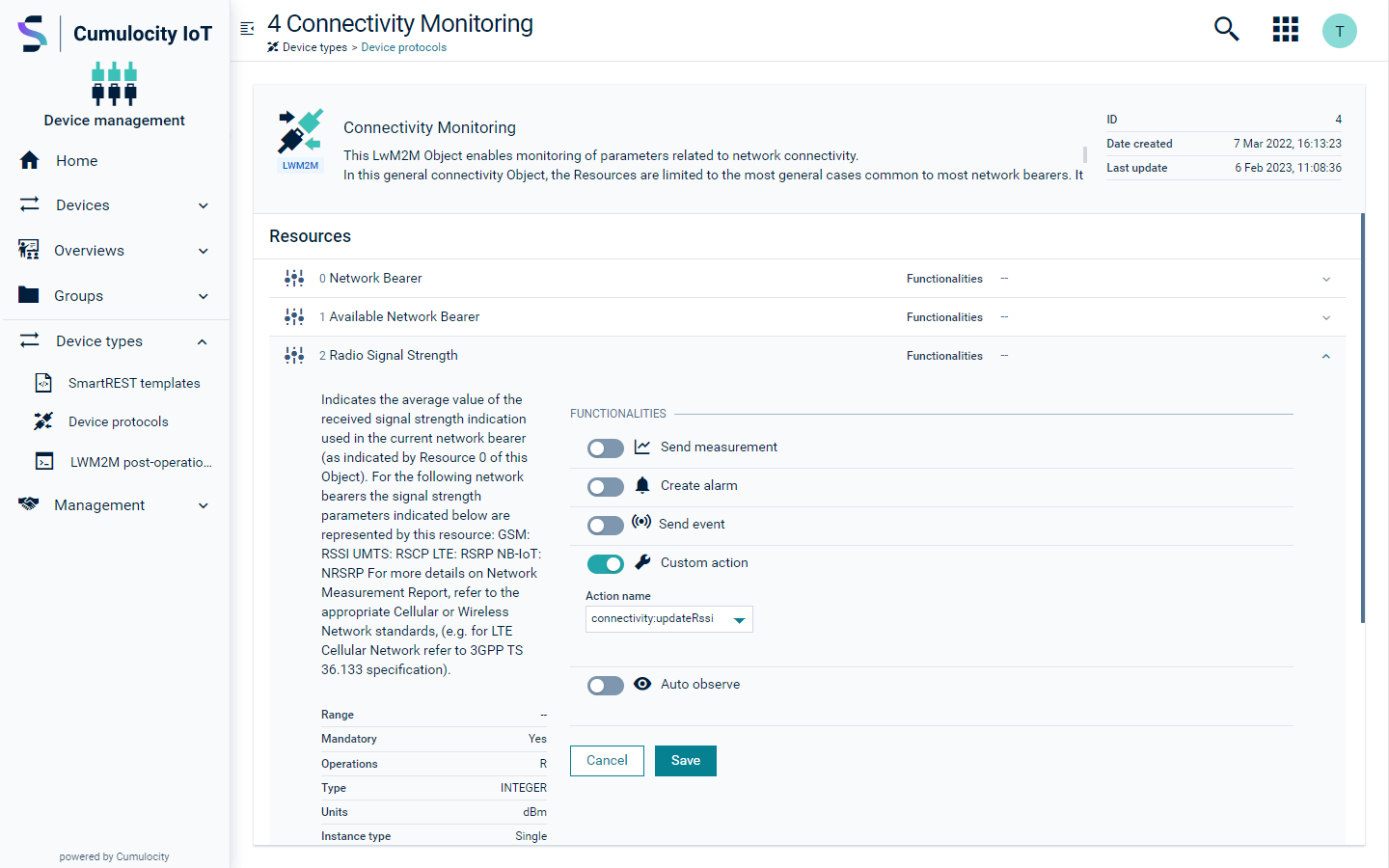
Task: Collapse the Device types menu chevron
Action: tap(203, 341)
